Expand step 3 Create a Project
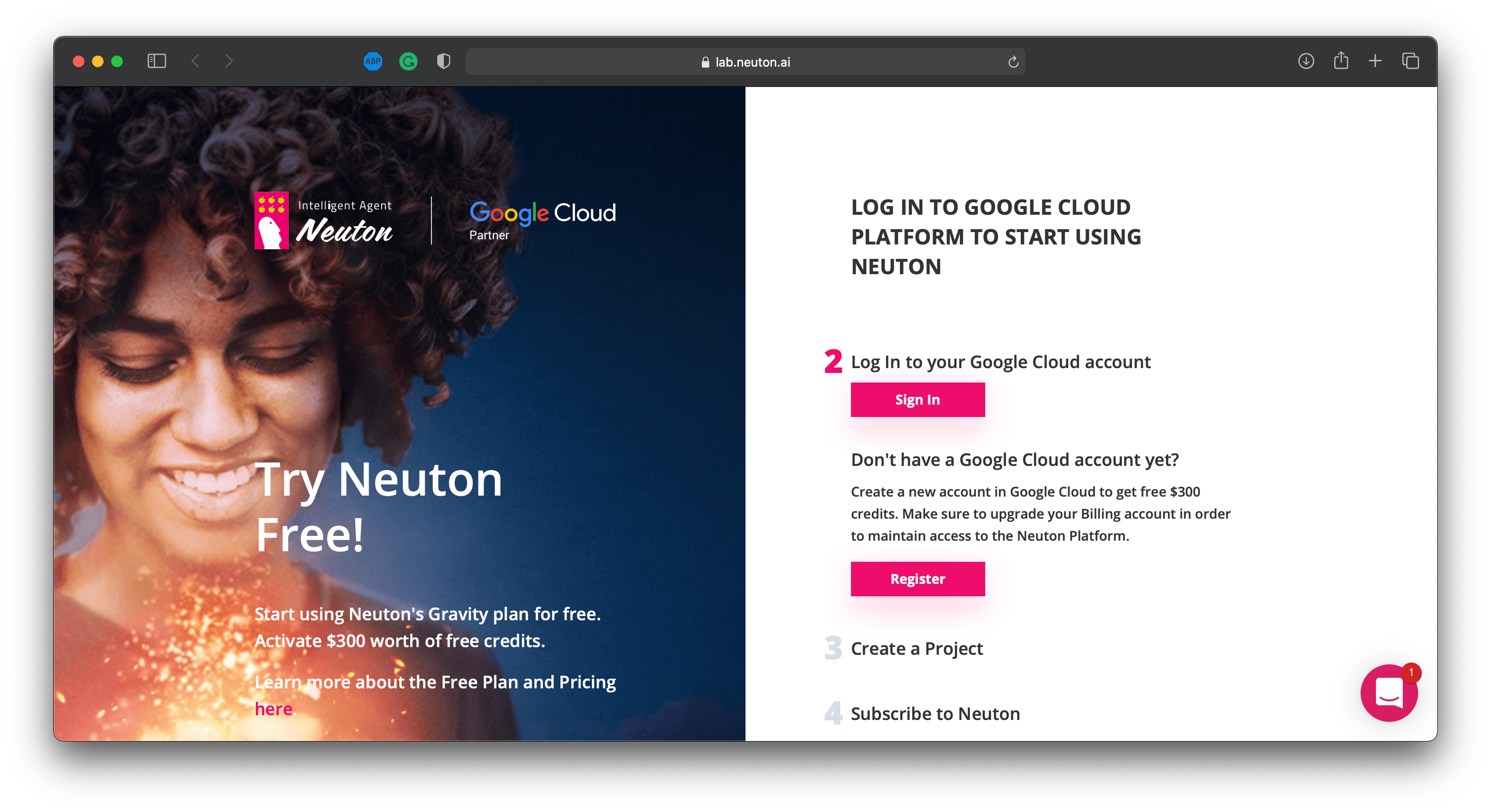The width and height of the screenshot is (1491, 812). 916,649
